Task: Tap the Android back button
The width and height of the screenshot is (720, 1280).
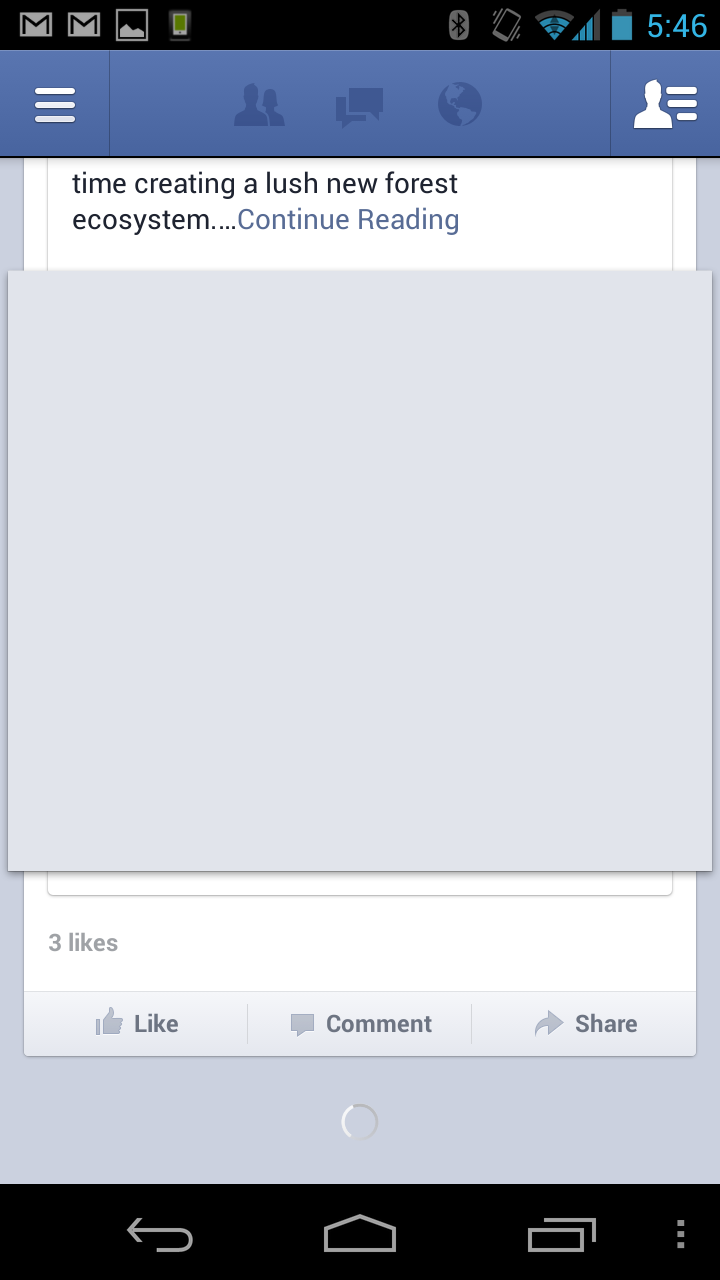Action: [160, 1235]
